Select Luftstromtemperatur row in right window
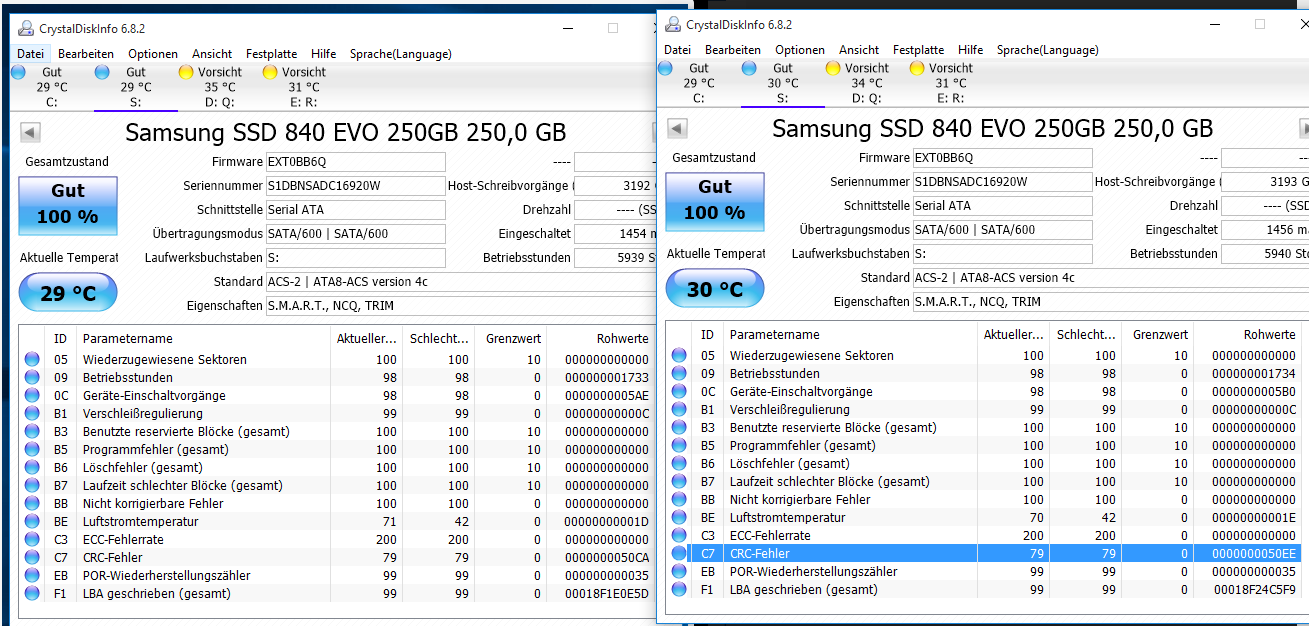Viewport: 1309px width, 626px height. coord(985,518)
